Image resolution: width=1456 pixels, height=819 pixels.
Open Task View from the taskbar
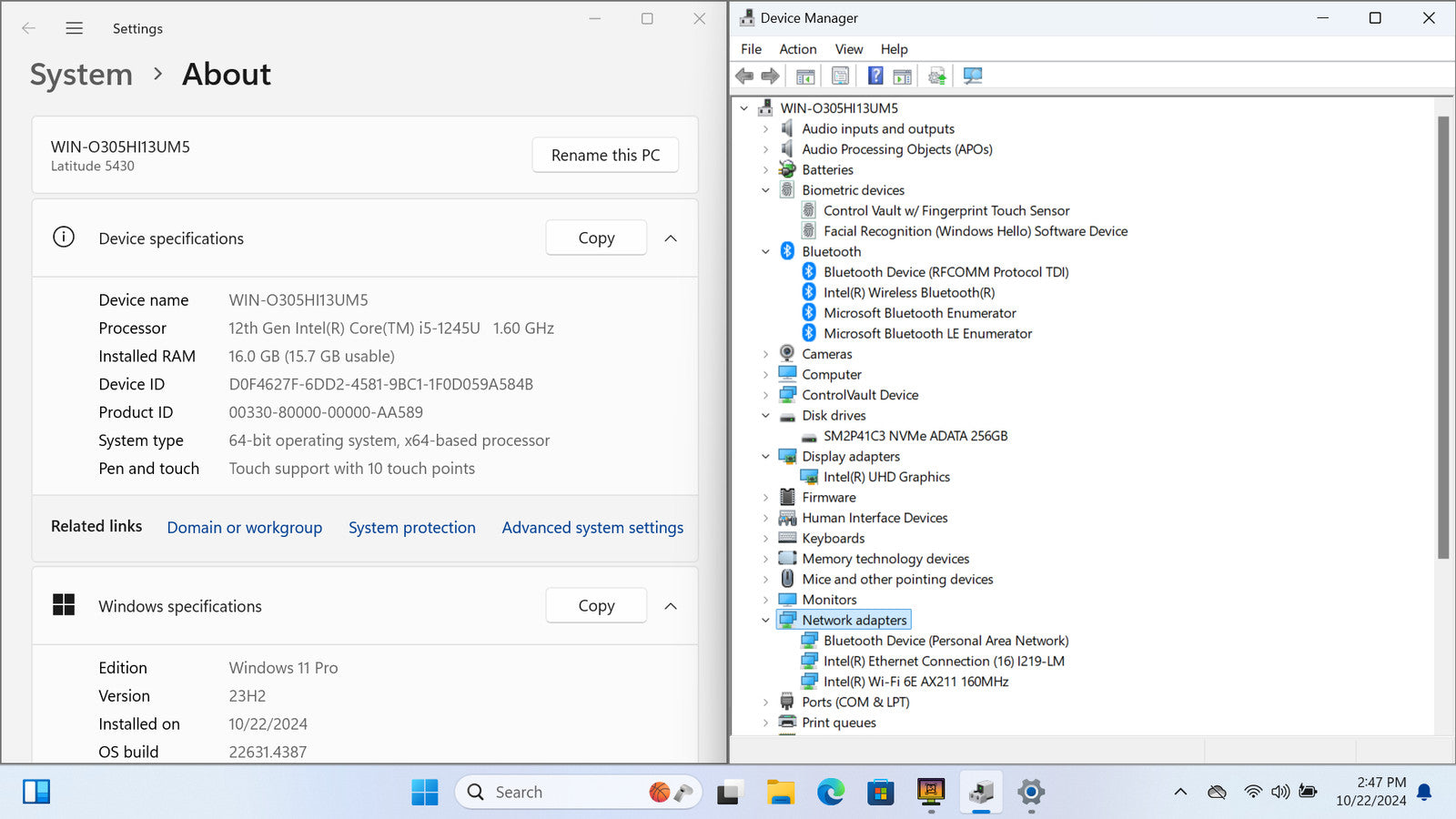coord(729,792)
